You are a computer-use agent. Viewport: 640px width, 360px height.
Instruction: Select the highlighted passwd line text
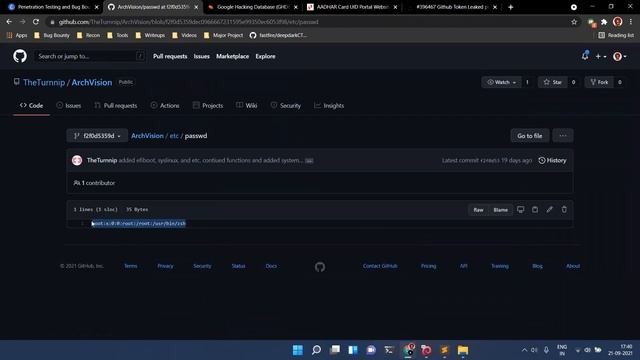tap(139, 224)
